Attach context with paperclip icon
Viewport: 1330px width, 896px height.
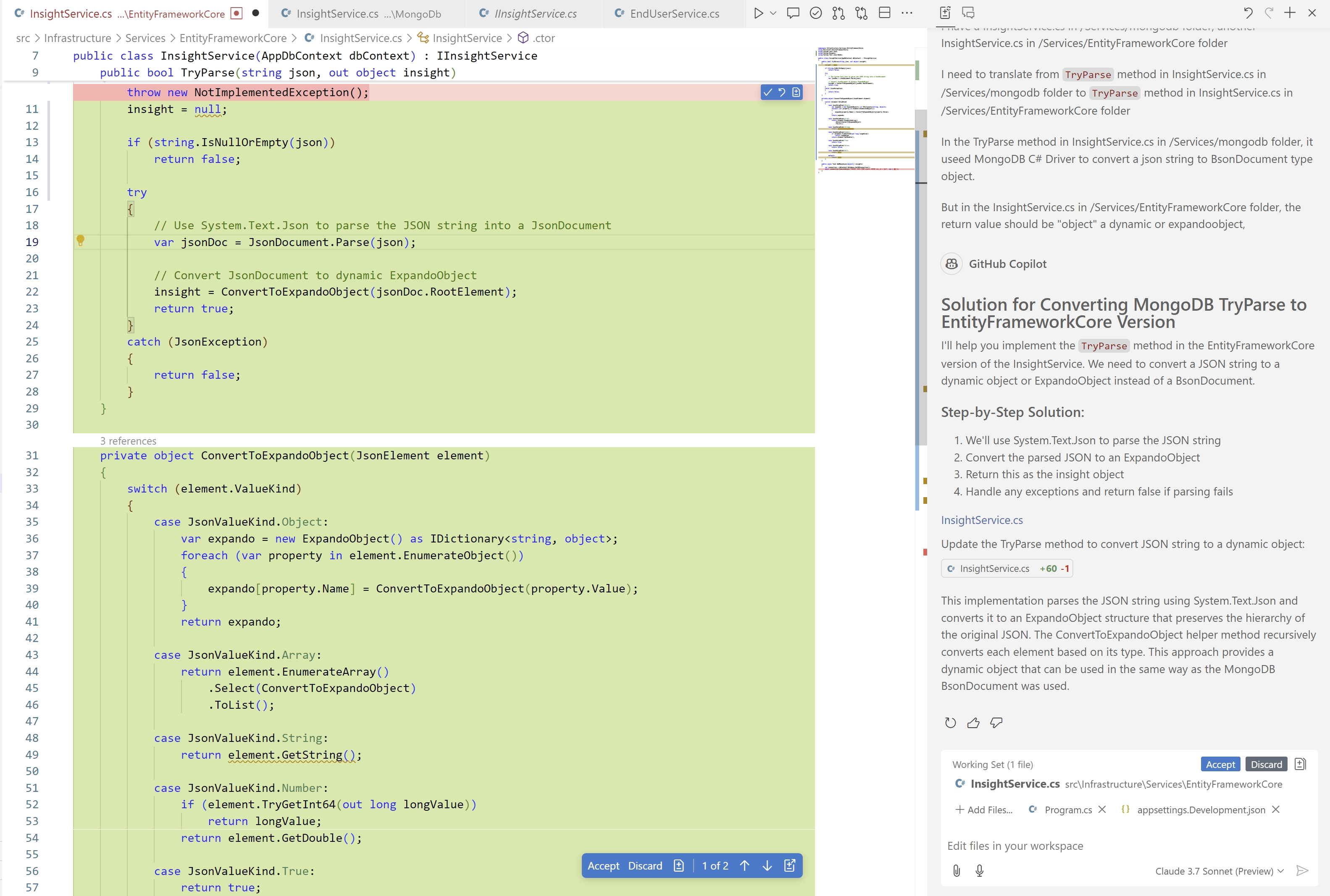click(x=957, y=870)
